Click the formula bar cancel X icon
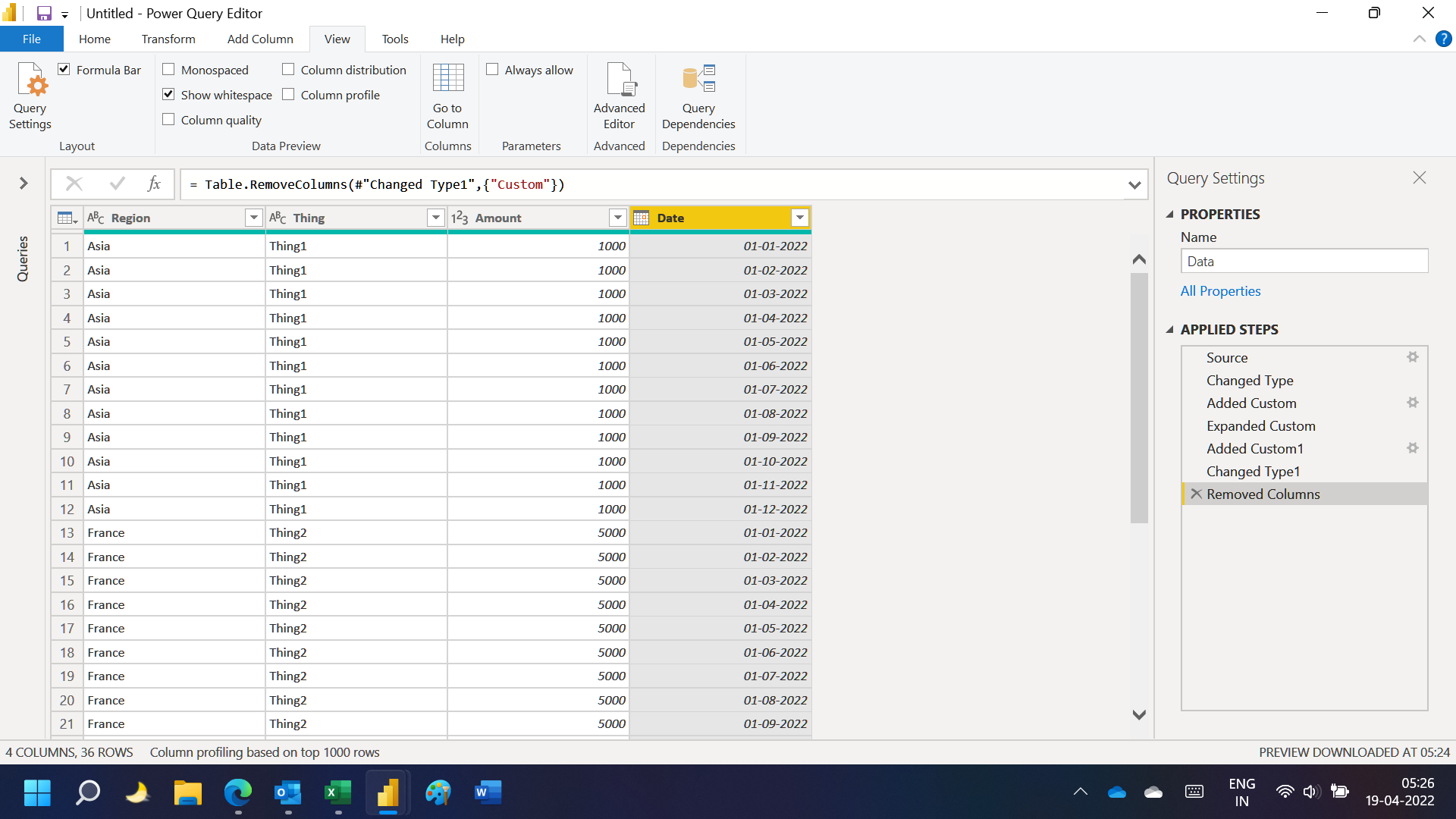Viewport: 1456px width, 819px height. (x=74, y=184)
